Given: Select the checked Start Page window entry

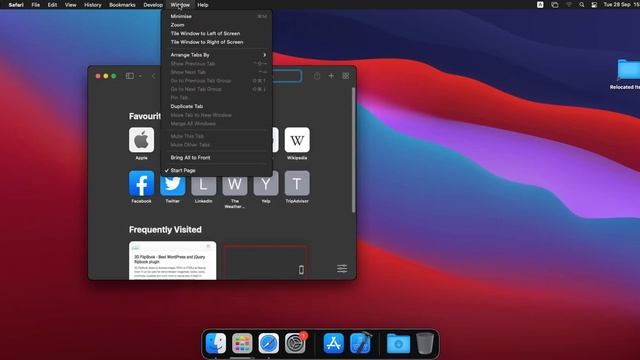Looking at the screenshot, I should point(216,170).
